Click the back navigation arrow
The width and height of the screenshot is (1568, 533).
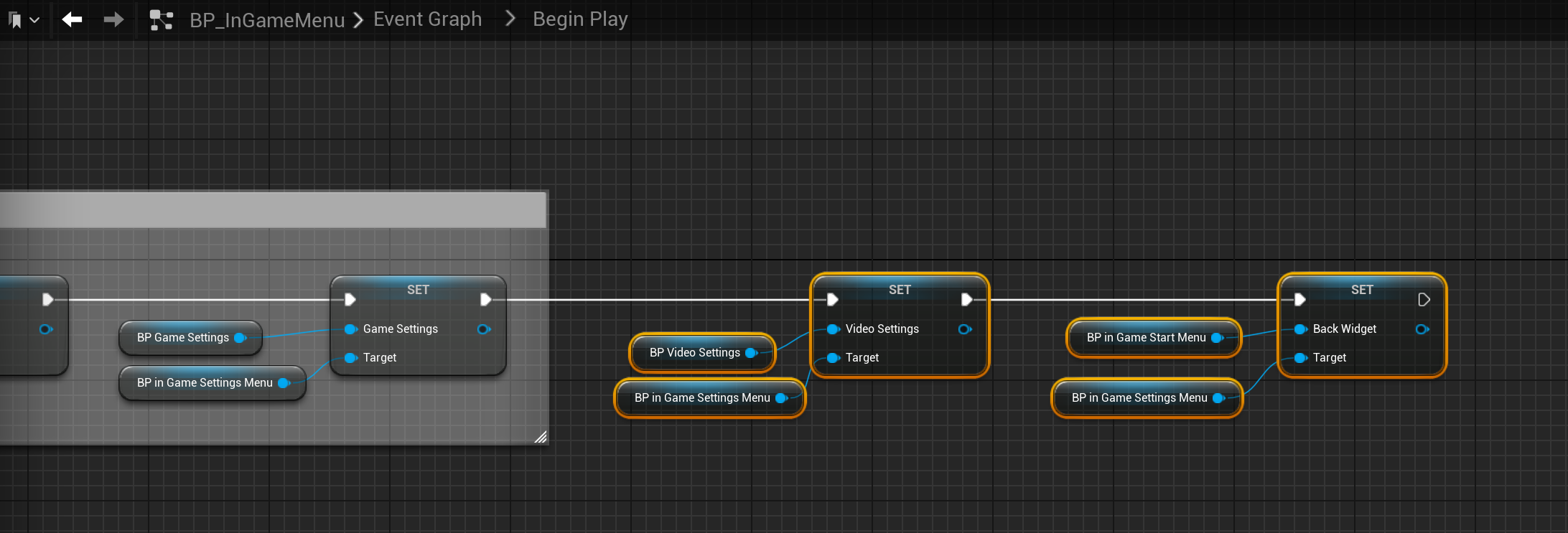(72, 20)
